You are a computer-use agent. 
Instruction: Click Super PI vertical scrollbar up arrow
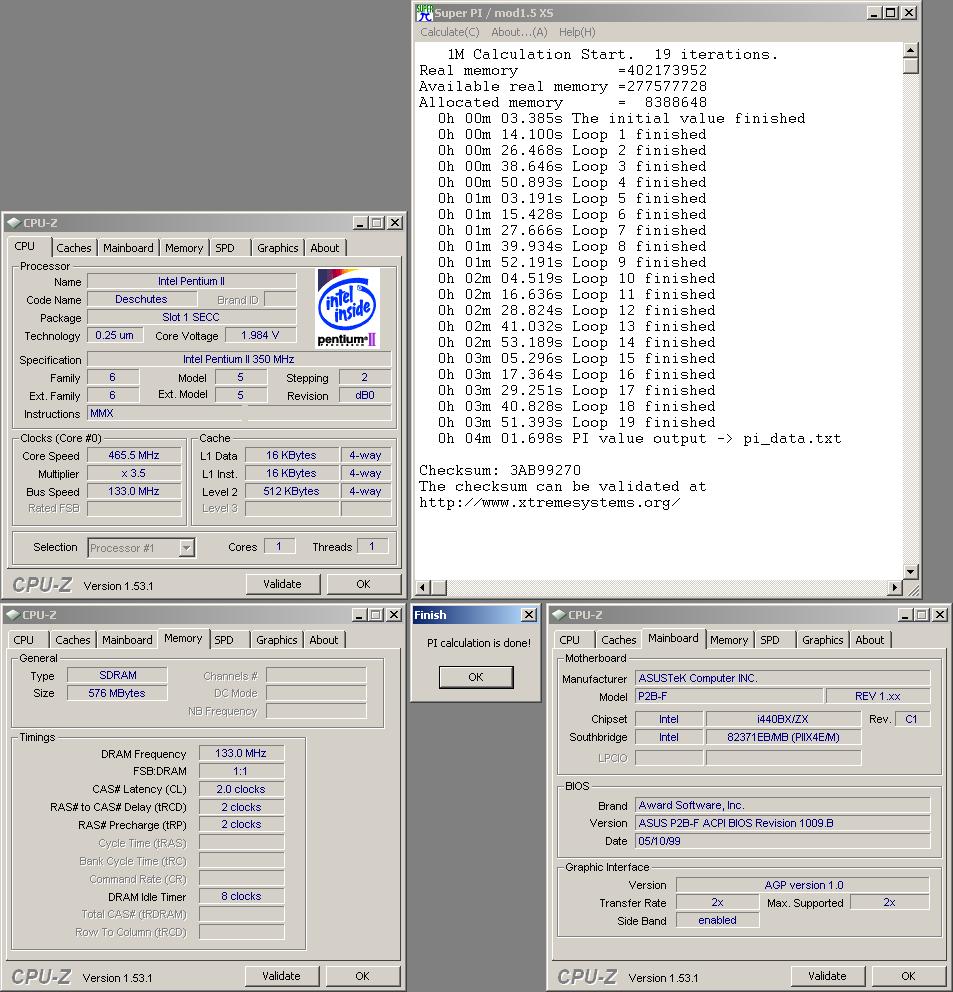[x=911, y=50]
